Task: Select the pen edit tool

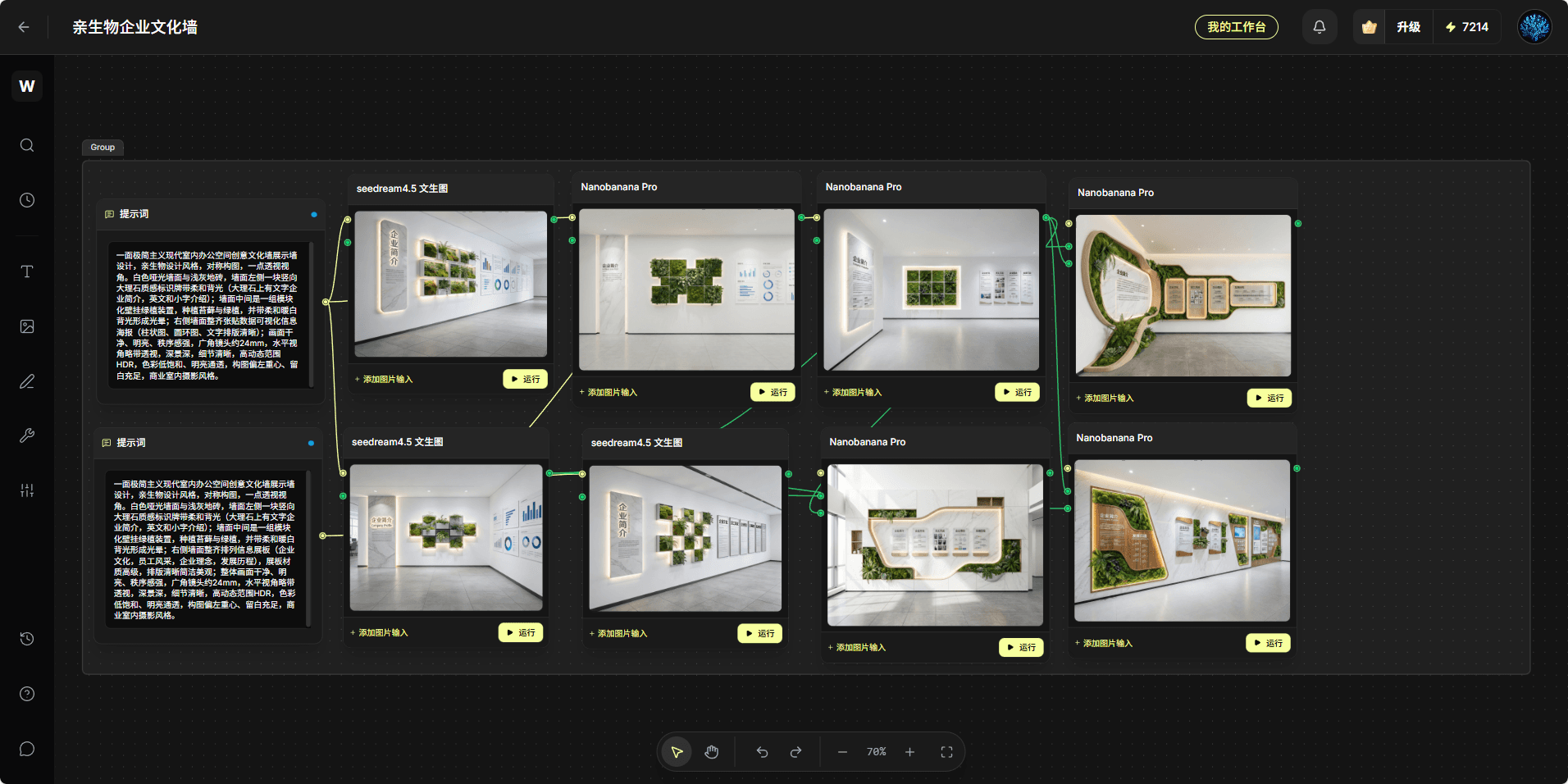Action: point(27,381)
